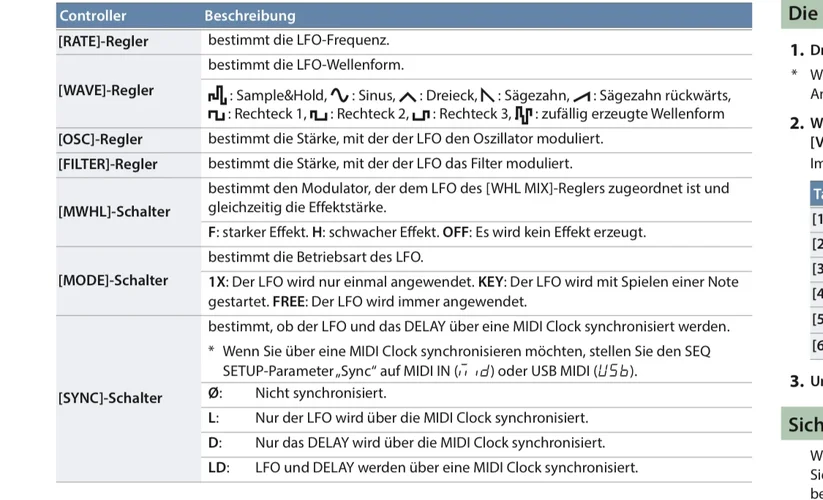Select the [MWHL]-Schalter row label
The width and height of the screenshot is (823, 500).
tap(114, 211)
